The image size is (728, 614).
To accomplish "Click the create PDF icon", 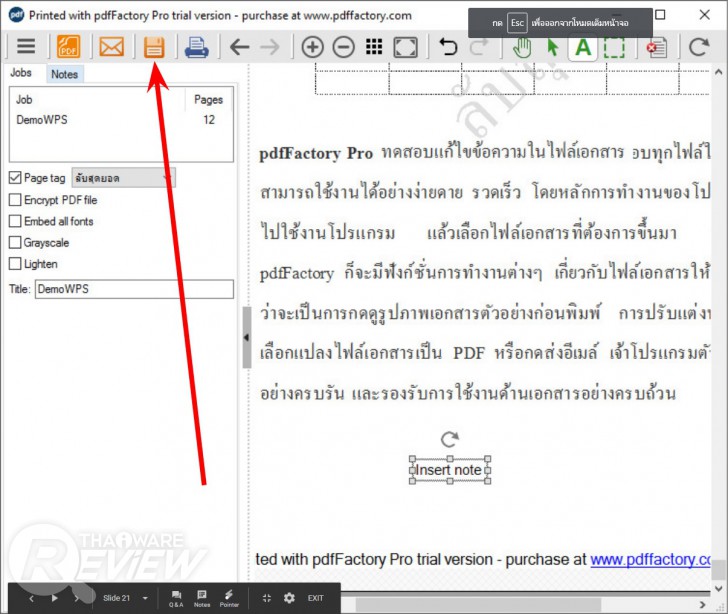I will (68, 46).
